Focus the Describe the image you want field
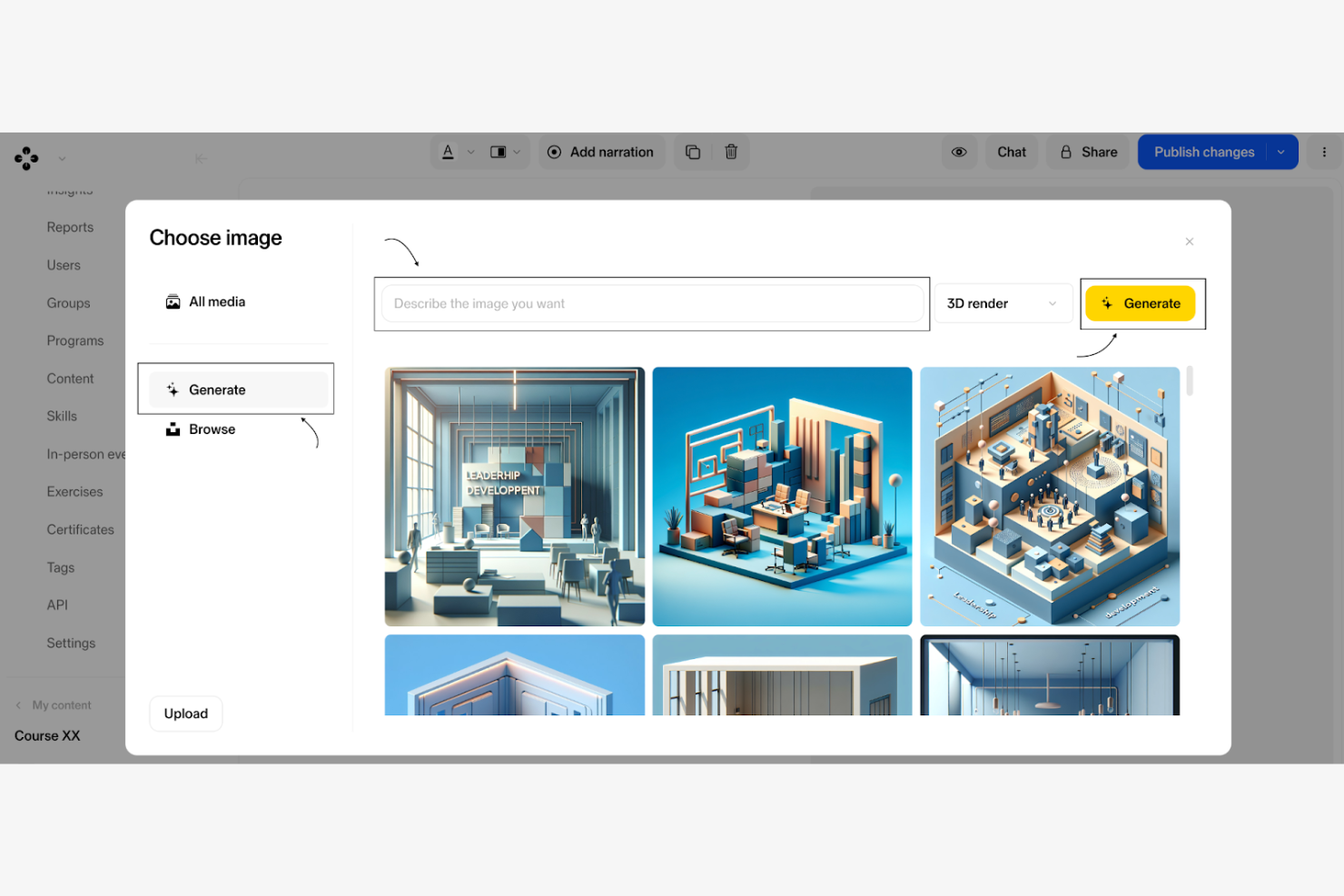Viewport: 1344px width, 896px height. click(x=653, y=304)
